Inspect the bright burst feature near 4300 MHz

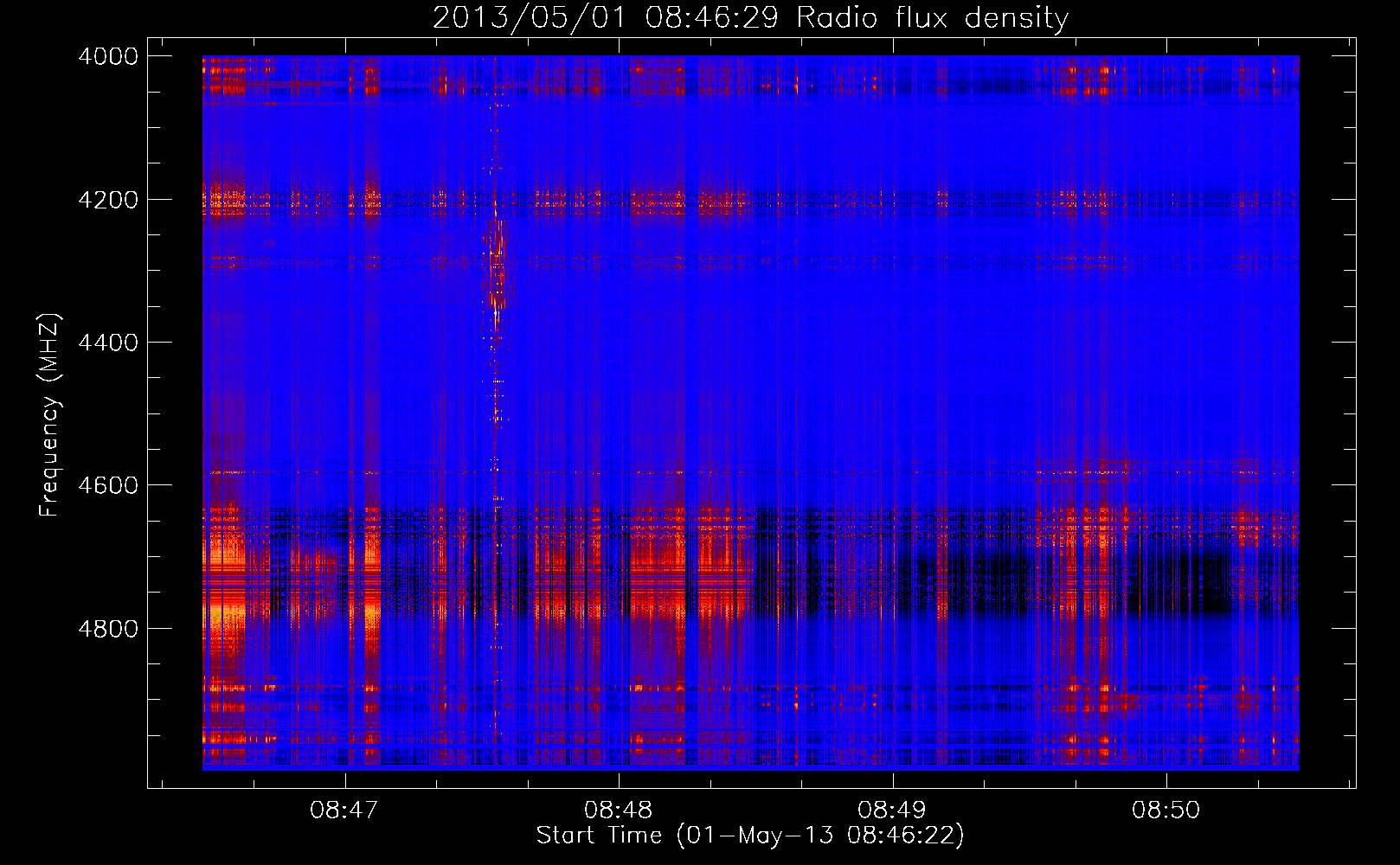497,264
